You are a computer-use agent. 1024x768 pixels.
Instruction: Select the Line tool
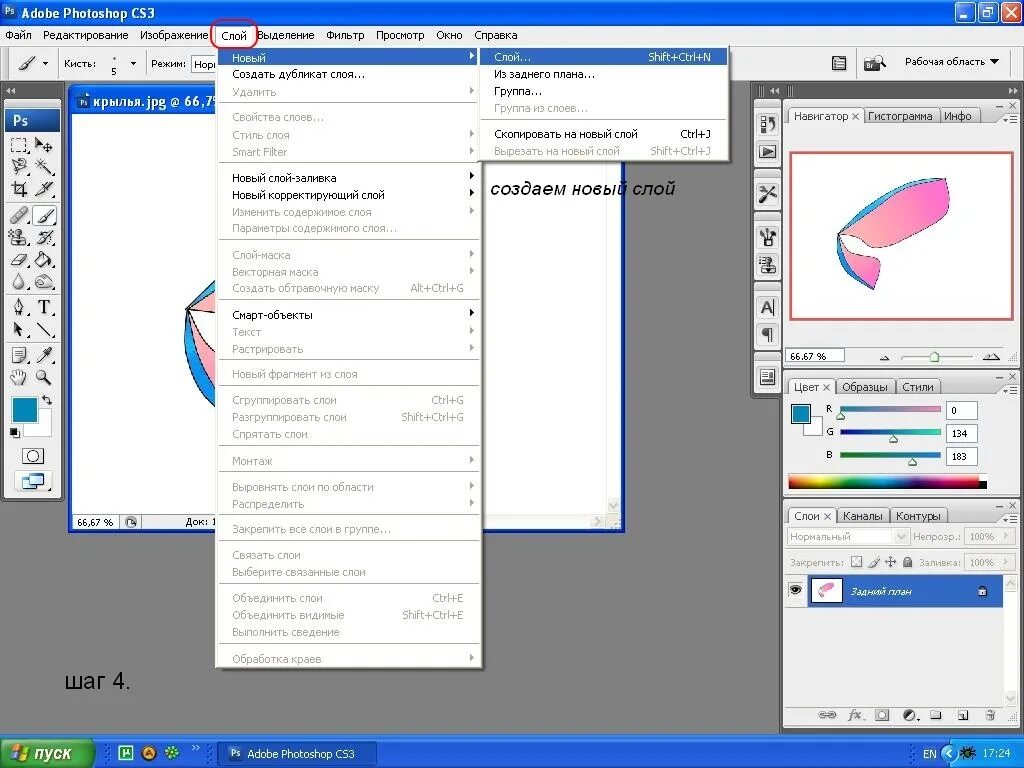click(44, 330)
